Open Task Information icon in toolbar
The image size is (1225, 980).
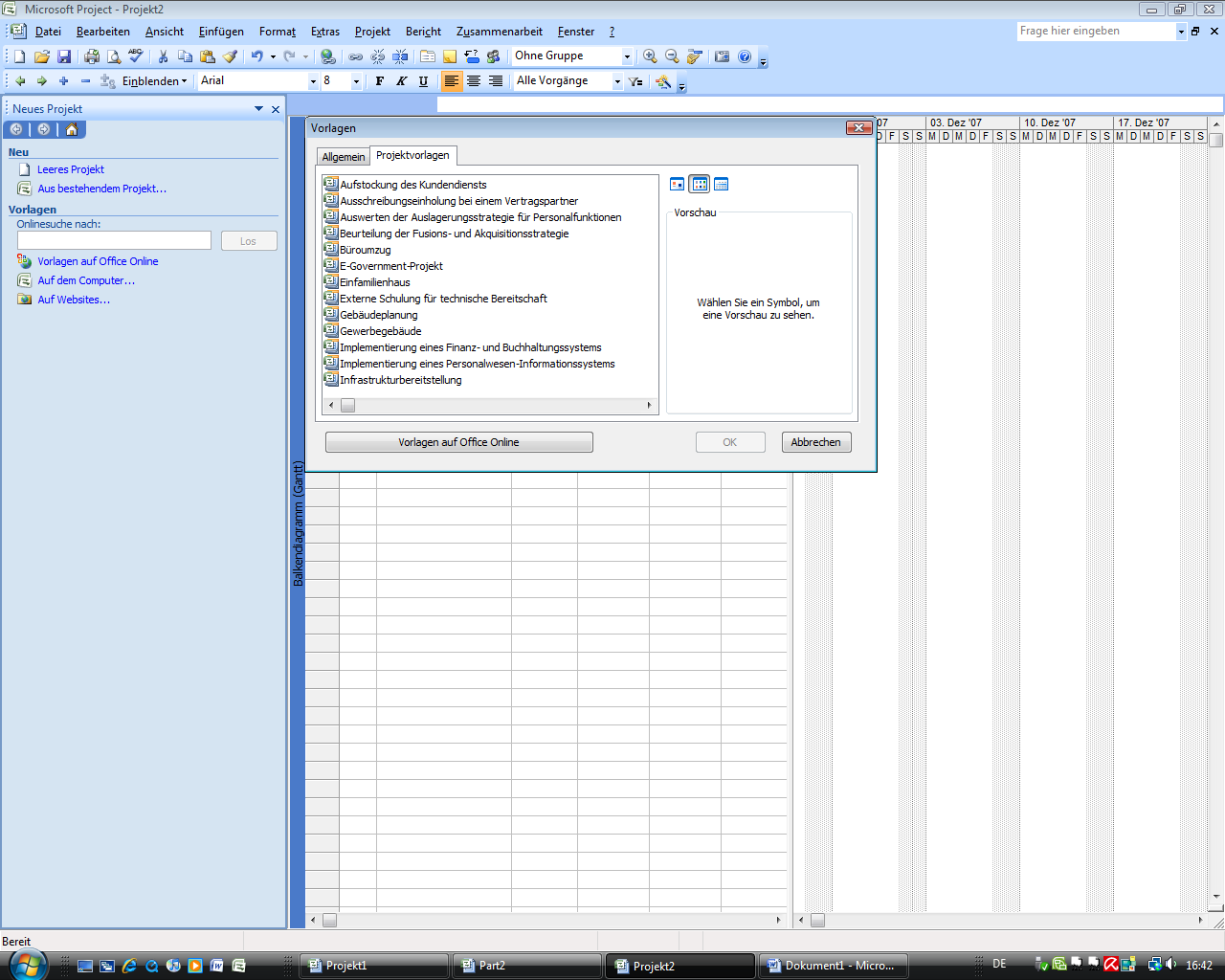pyautogui.click(x=428, y=56)
